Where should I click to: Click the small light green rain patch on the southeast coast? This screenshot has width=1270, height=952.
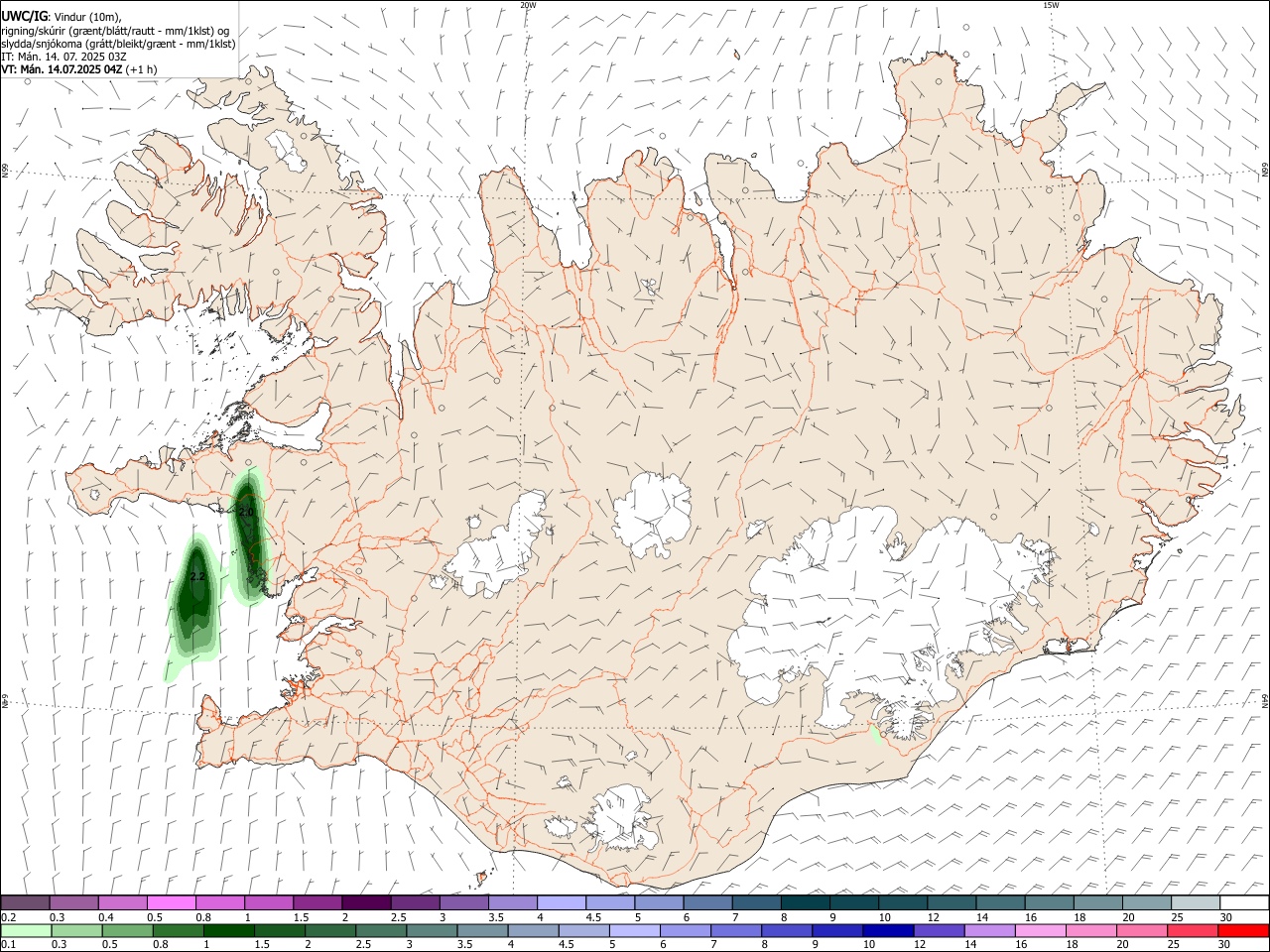click(875, 735)
